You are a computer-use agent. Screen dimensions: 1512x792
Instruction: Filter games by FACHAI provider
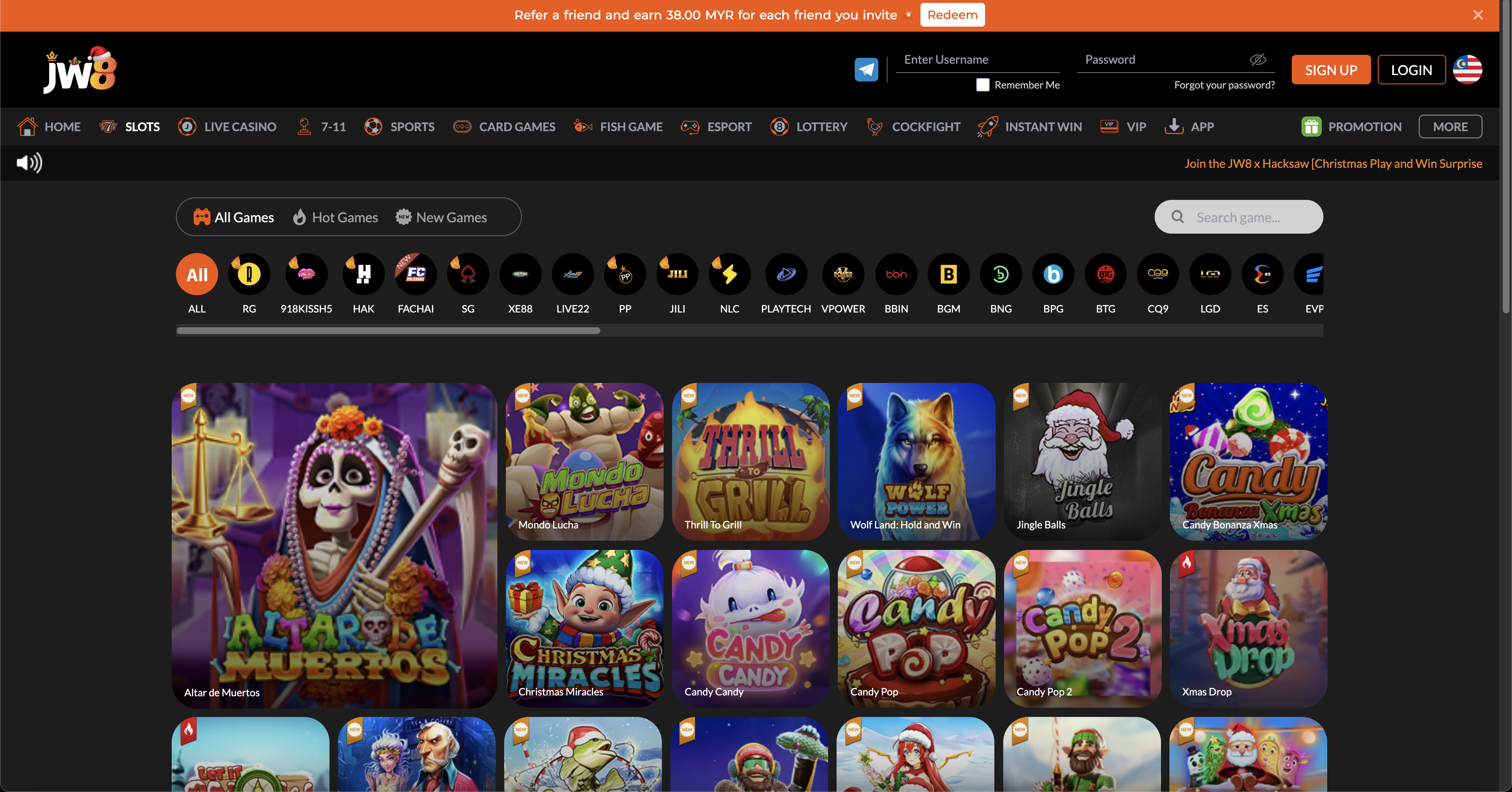tap(416, 284)
